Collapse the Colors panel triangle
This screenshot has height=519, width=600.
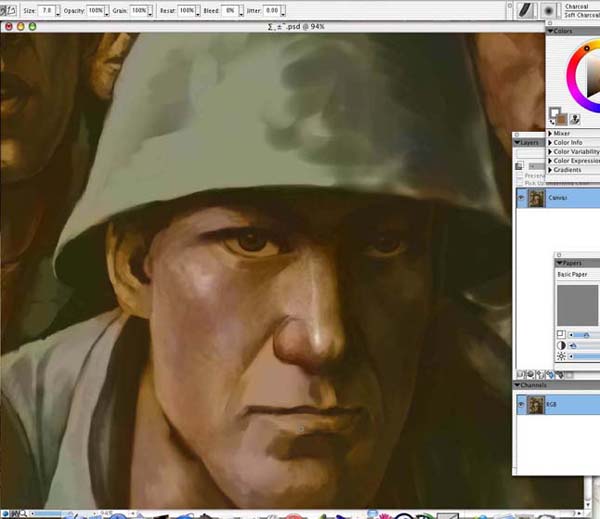pos(551,31)
